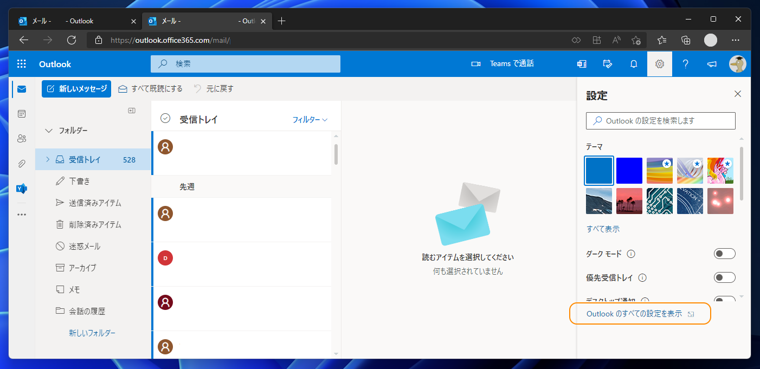Open the feedback megaphone icon
Screen dimensions: 760x369
[x=711, y=64]
